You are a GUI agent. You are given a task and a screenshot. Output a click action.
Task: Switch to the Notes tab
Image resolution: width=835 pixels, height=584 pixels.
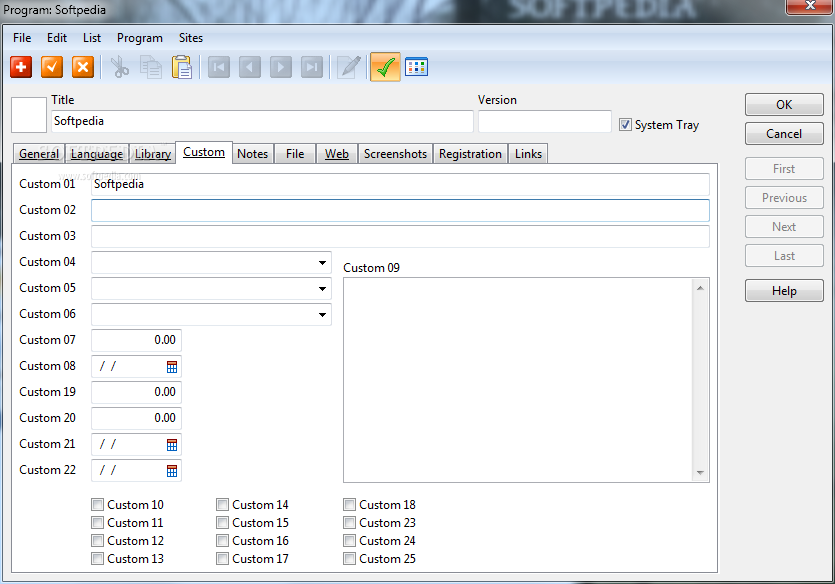click(x=252, y=154)
